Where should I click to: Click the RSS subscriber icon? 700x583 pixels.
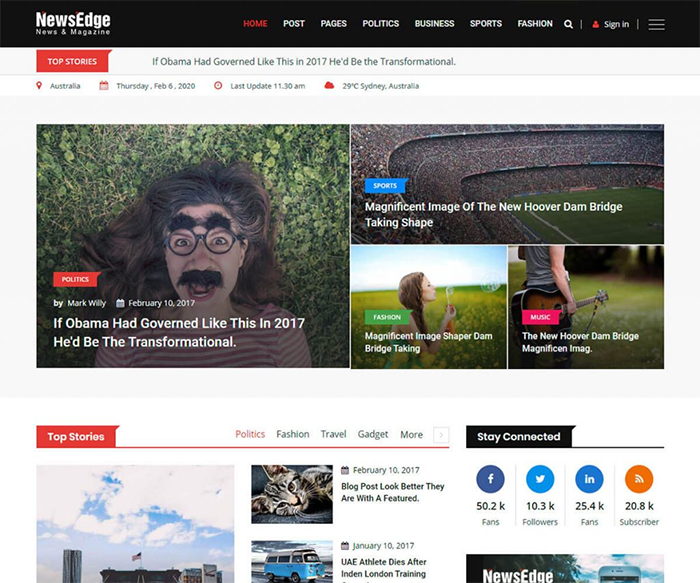(x=638, y=479)
